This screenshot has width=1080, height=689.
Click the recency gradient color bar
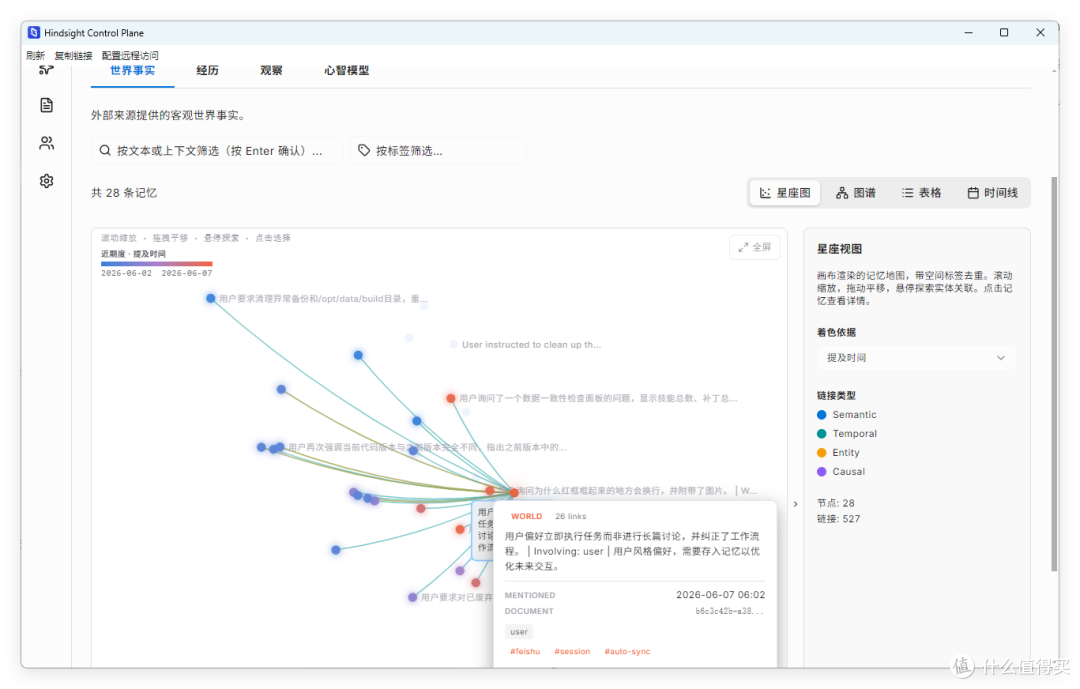click(156, 264)
